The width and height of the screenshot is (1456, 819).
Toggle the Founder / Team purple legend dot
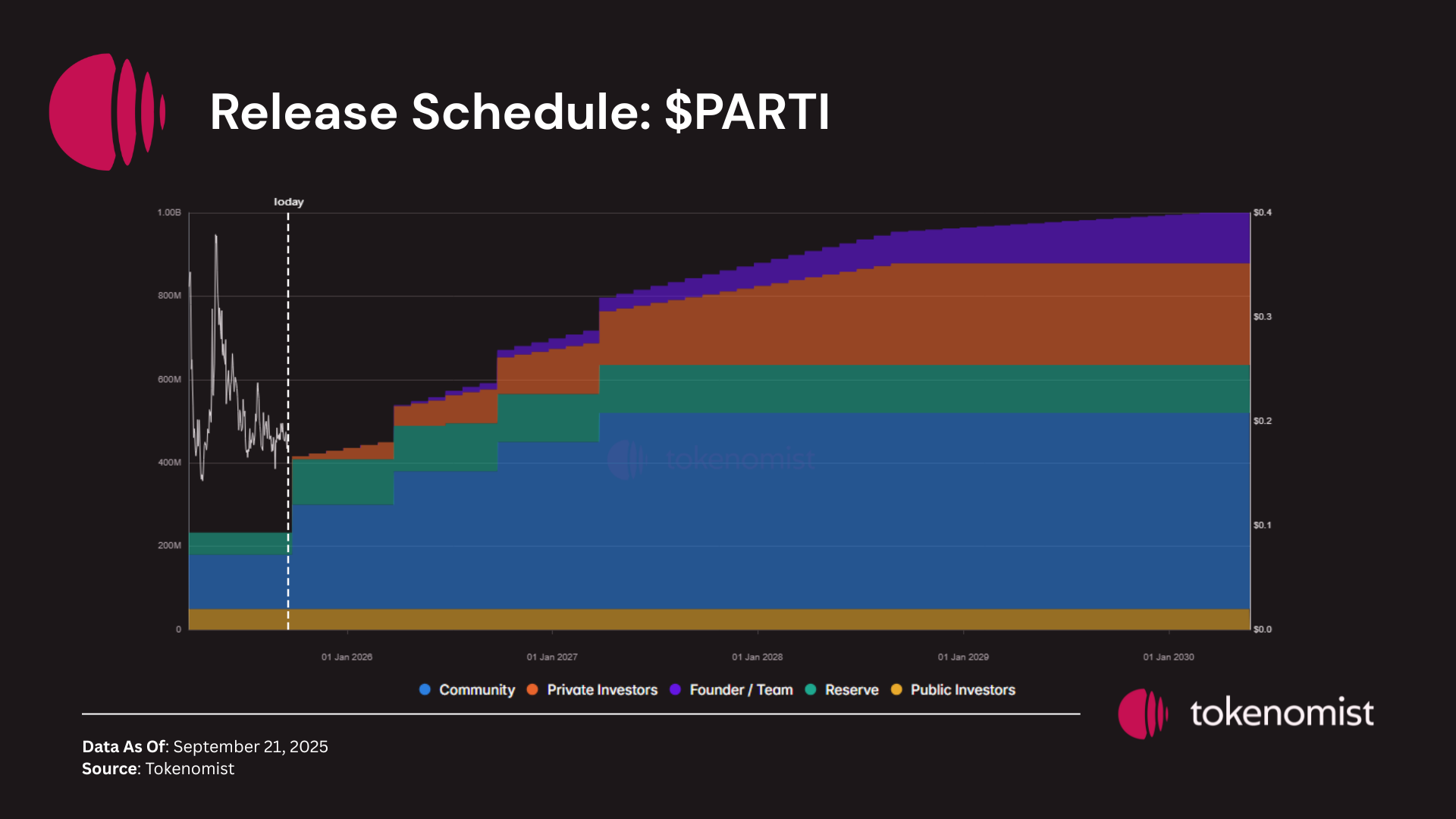point(675,689)
